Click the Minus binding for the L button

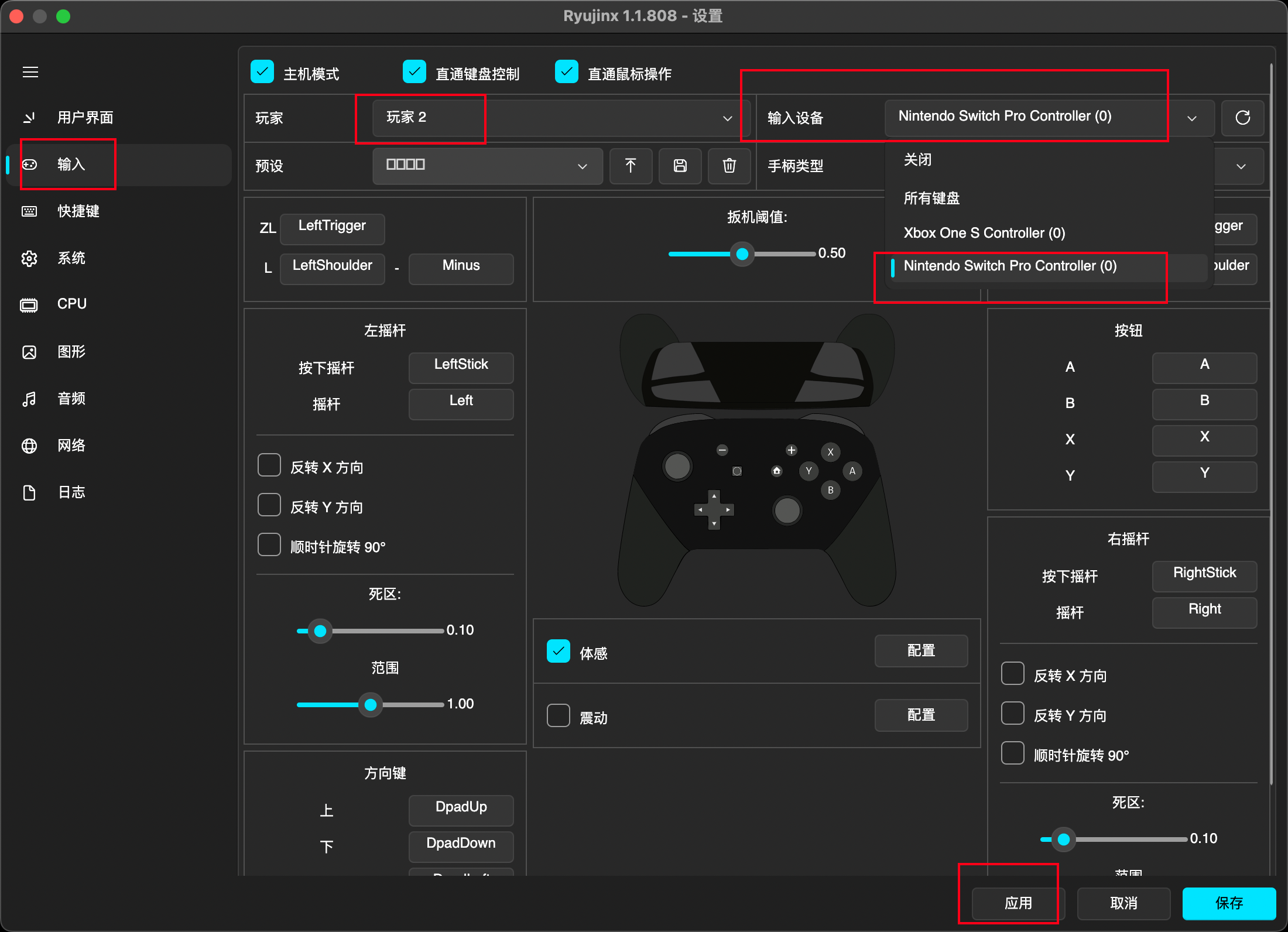click(460, 268)
